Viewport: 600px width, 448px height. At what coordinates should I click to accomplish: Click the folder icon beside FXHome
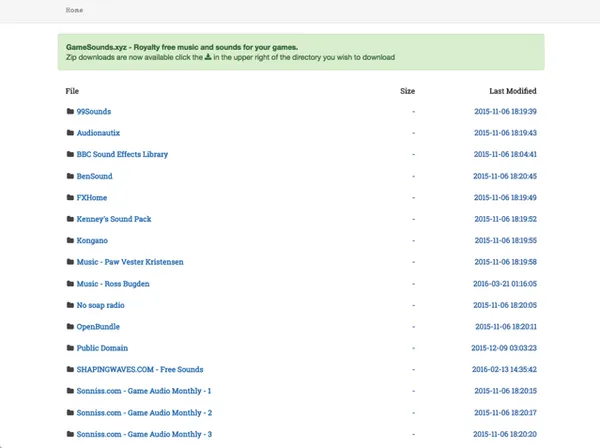coord(70,198)
